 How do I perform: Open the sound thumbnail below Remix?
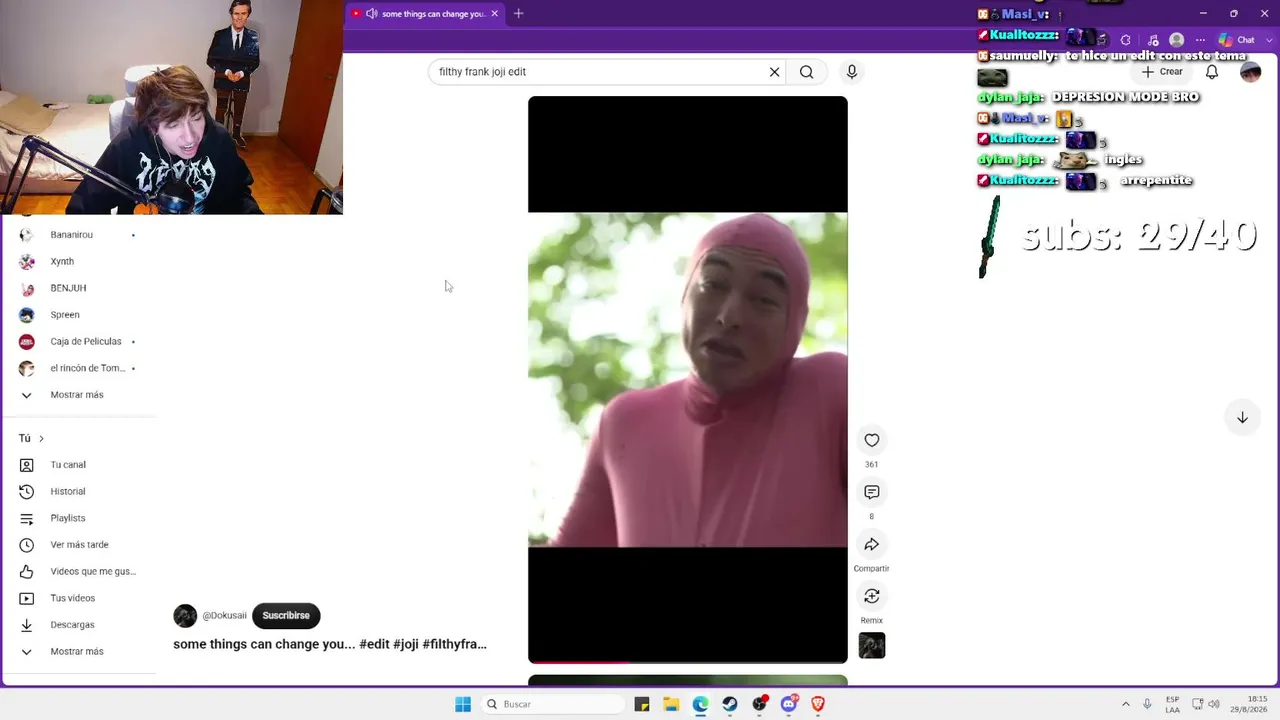point(872,646)
